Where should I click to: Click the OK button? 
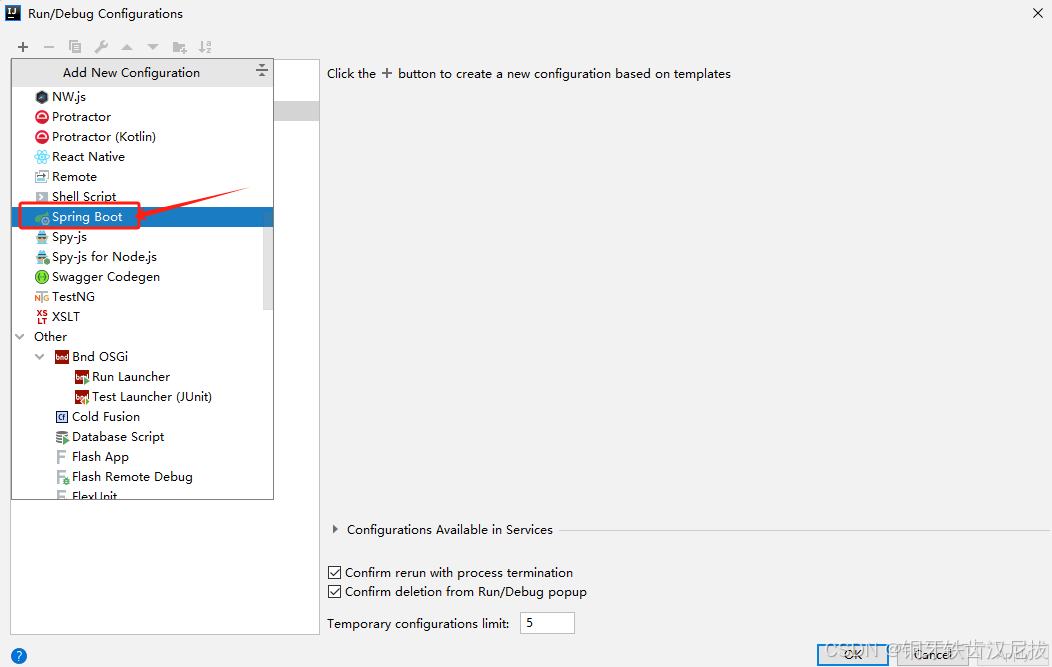(x=853, y=654)
